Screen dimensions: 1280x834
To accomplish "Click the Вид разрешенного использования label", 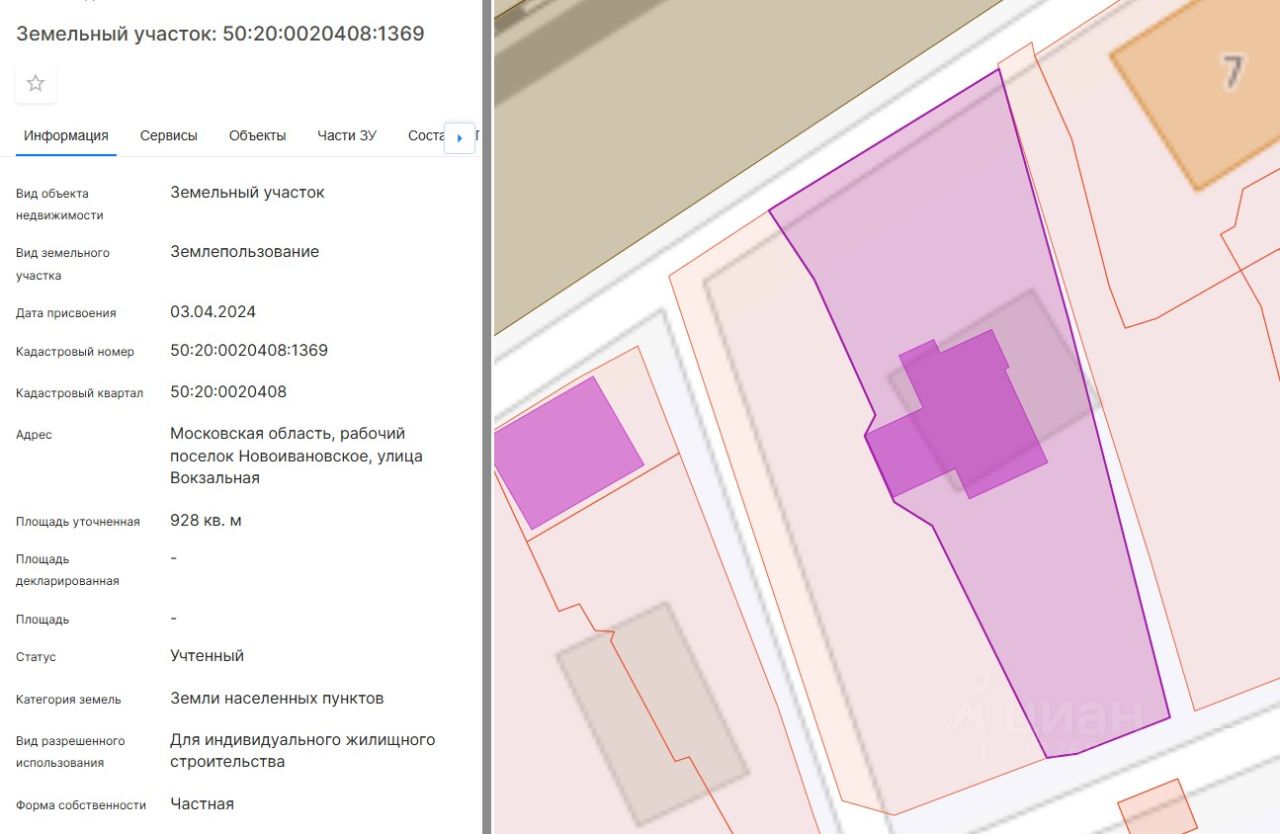I will tap(70, 752).
